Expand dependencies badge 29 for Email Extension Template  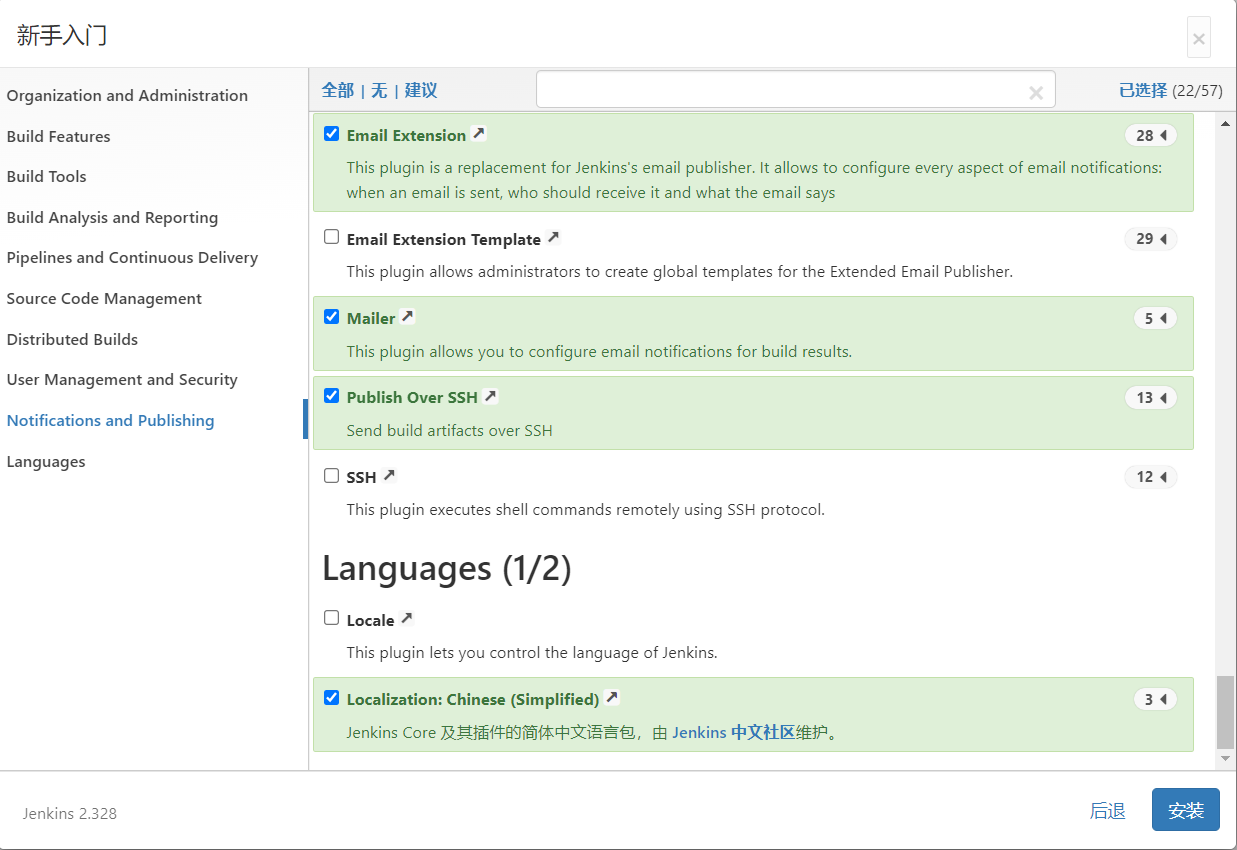point(1151,239)
